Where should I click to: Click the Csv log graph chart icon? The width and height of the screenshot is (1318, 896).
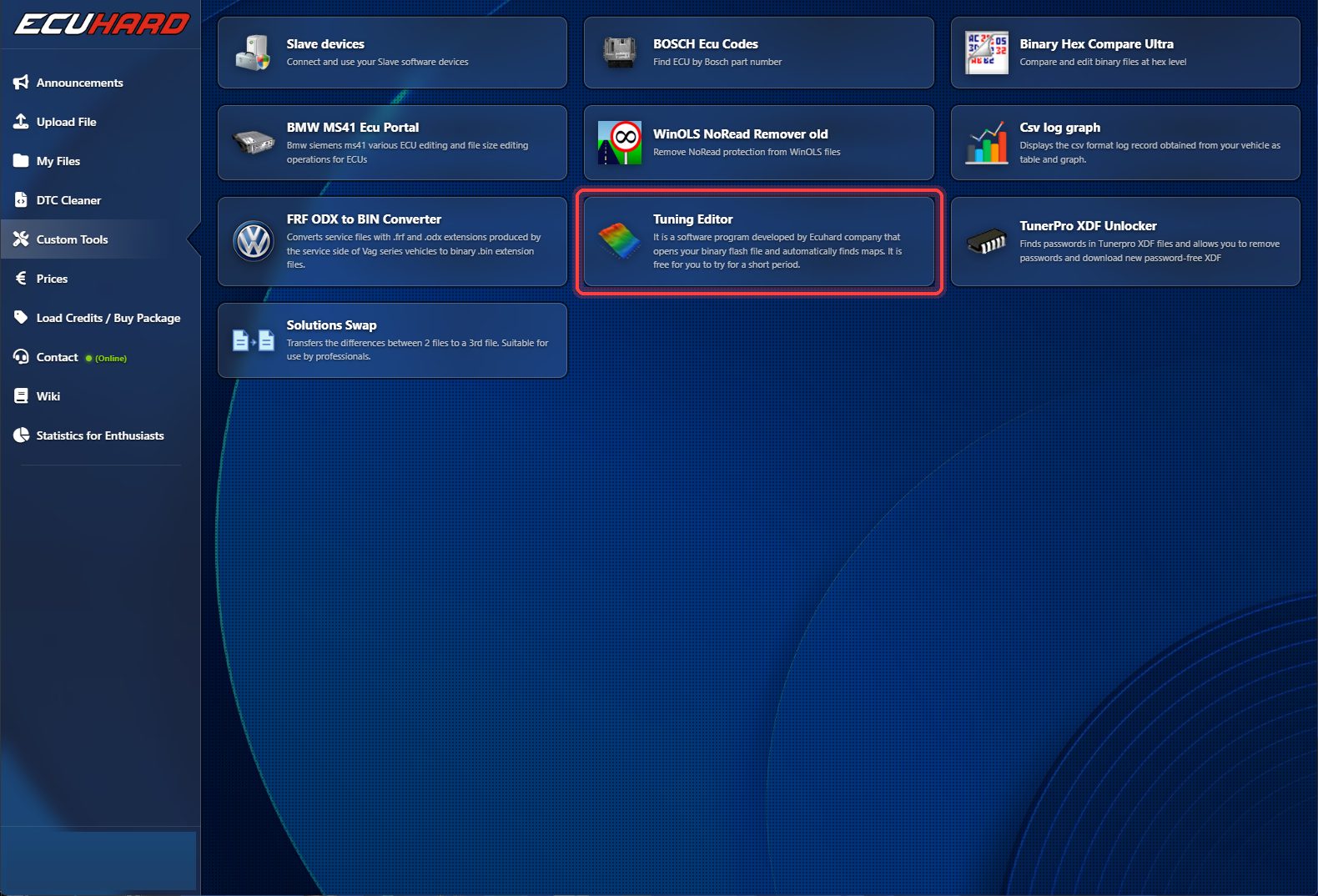986,143
